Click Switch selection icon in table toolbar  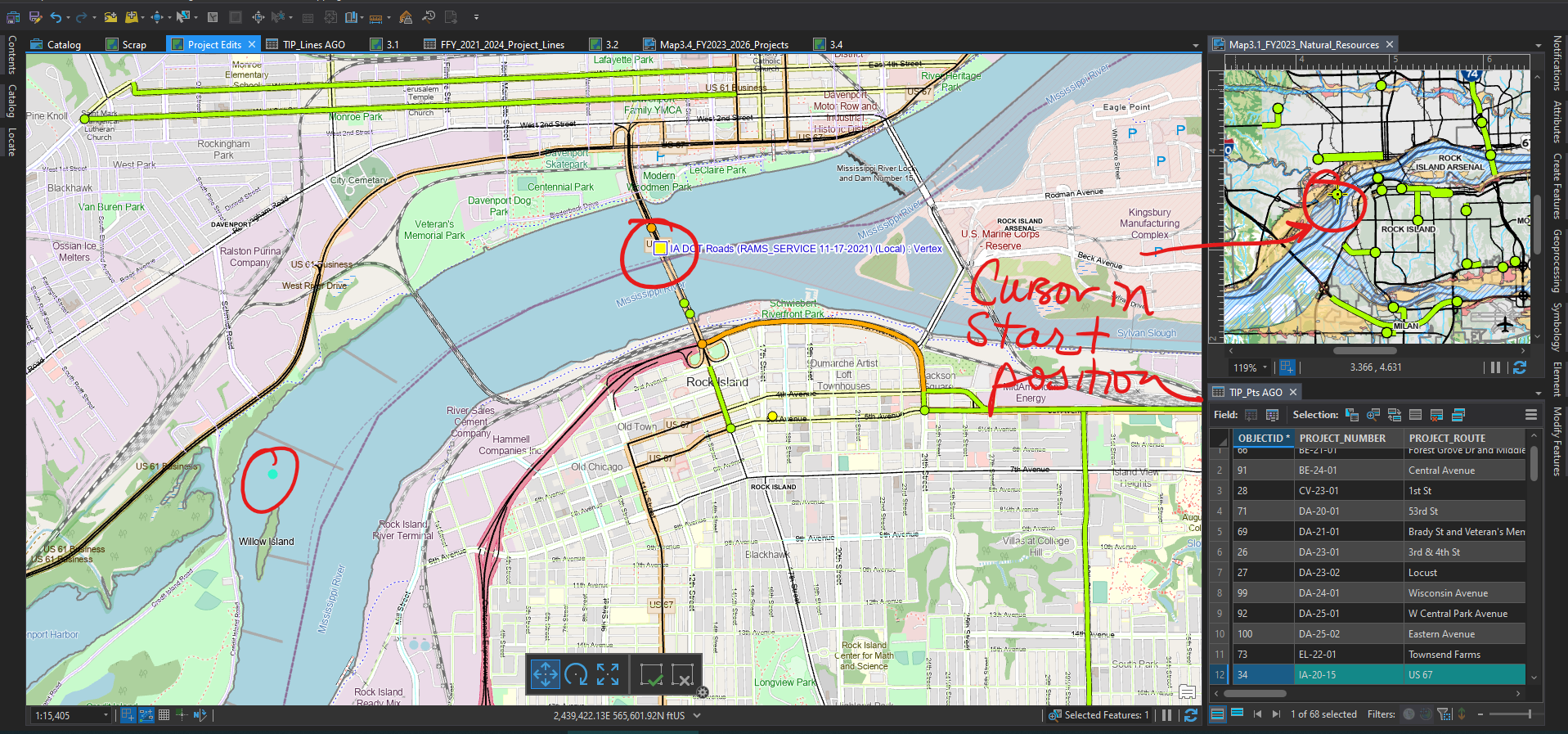(1395, 415)
